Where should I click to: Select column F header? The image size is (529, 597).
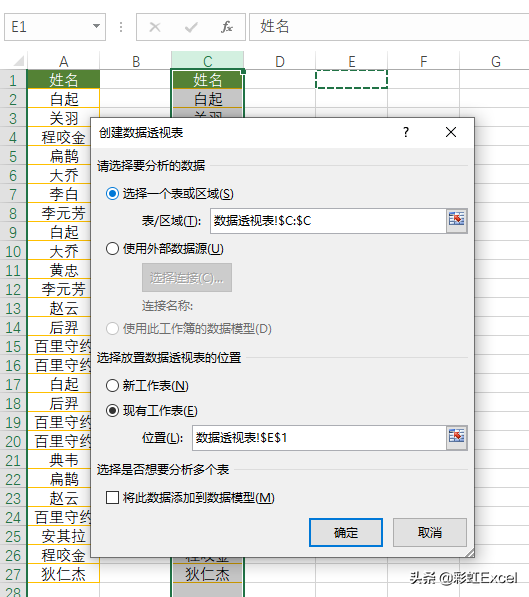(424, 61)
